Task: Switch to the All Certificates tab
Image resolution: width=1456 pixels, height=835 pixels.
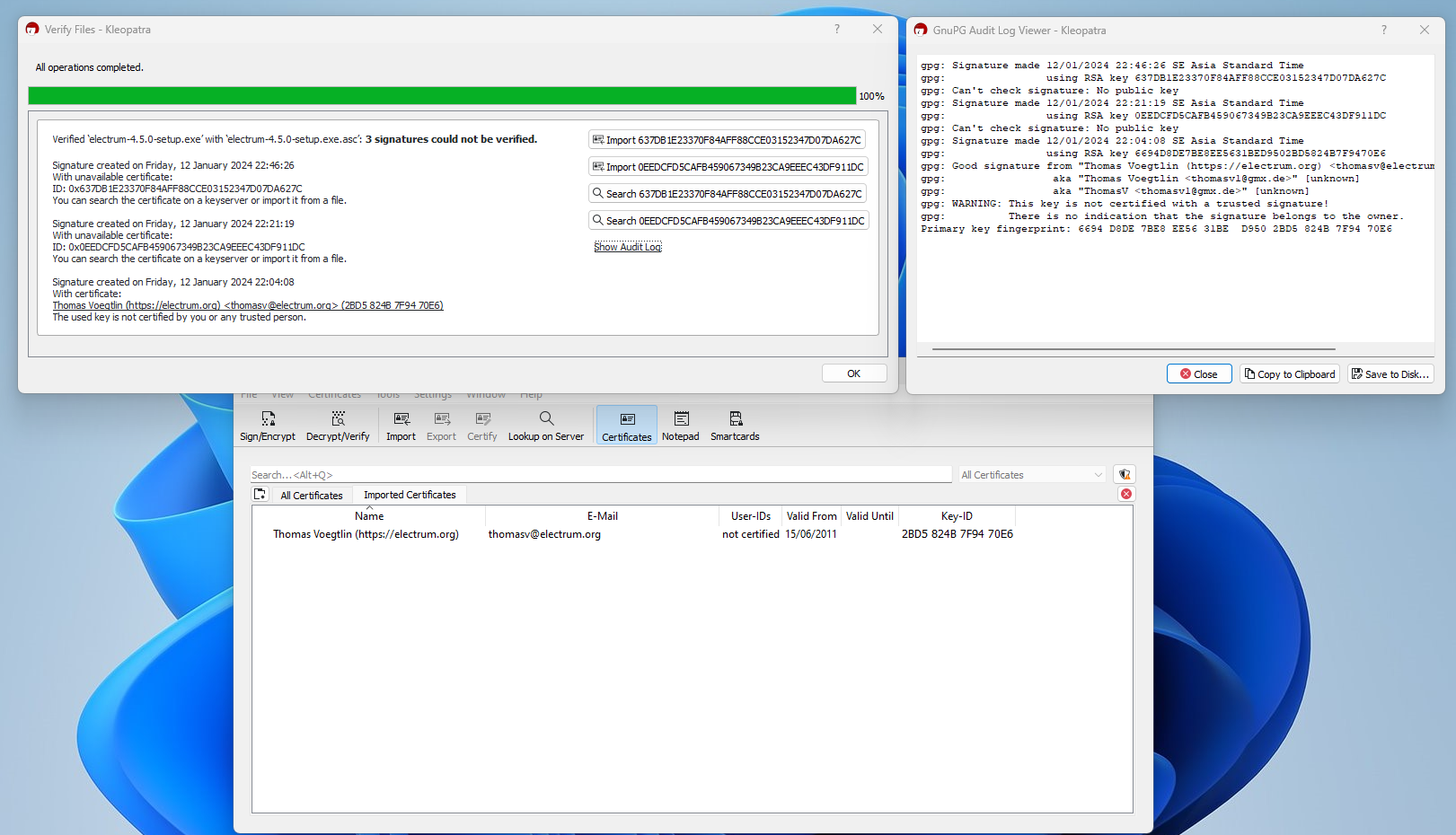Action: click(312, 496)
